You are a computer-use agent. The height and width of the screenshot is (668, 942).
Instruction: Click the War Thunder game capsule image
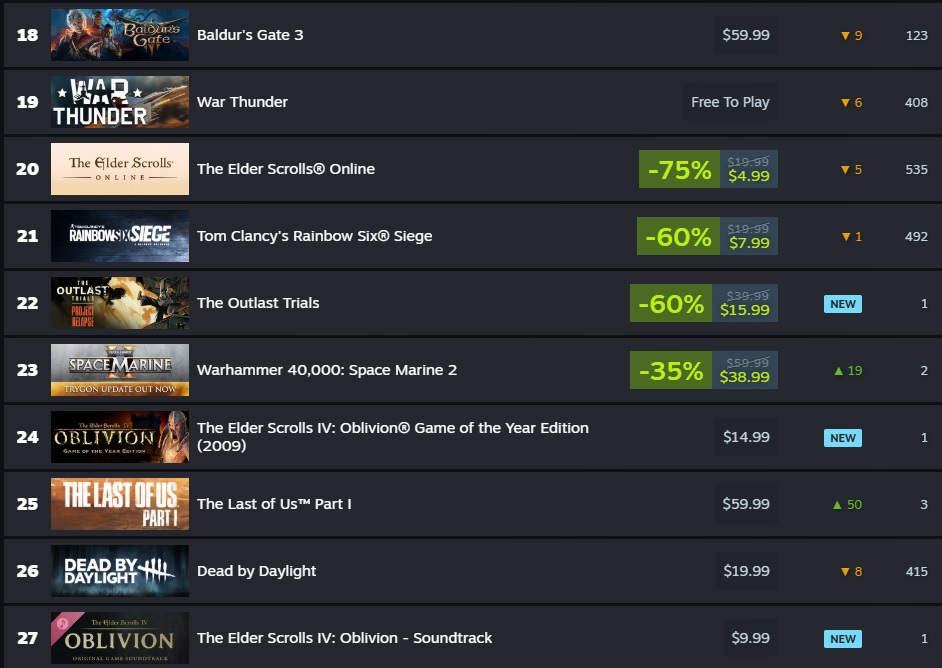tap(120, 102)
